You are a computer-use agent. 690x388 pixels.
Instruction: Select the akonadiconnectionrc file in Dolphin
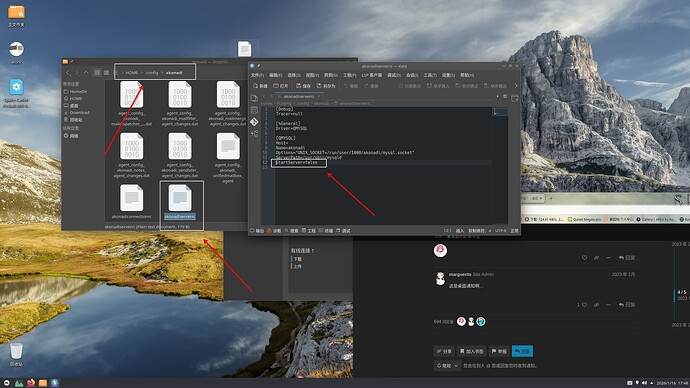[132, 202]
